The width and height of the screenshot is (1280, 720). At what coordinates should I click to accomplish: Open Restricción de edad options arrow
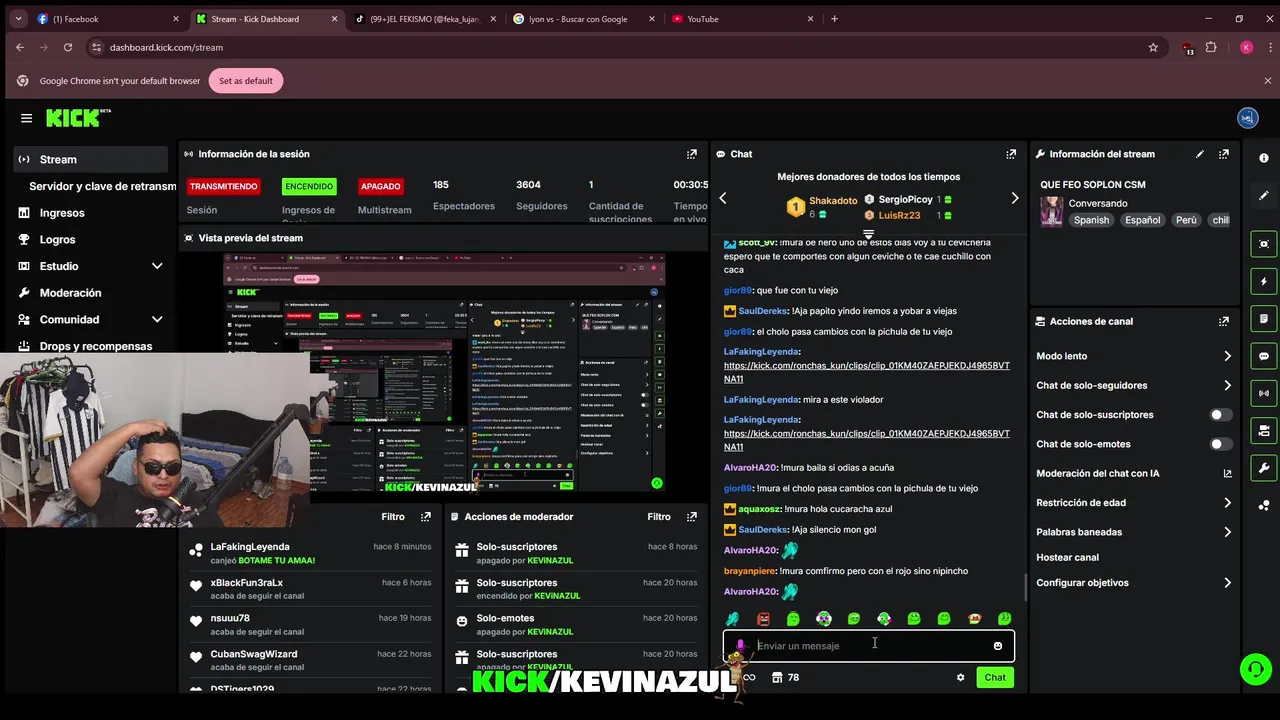(1227, 503)
